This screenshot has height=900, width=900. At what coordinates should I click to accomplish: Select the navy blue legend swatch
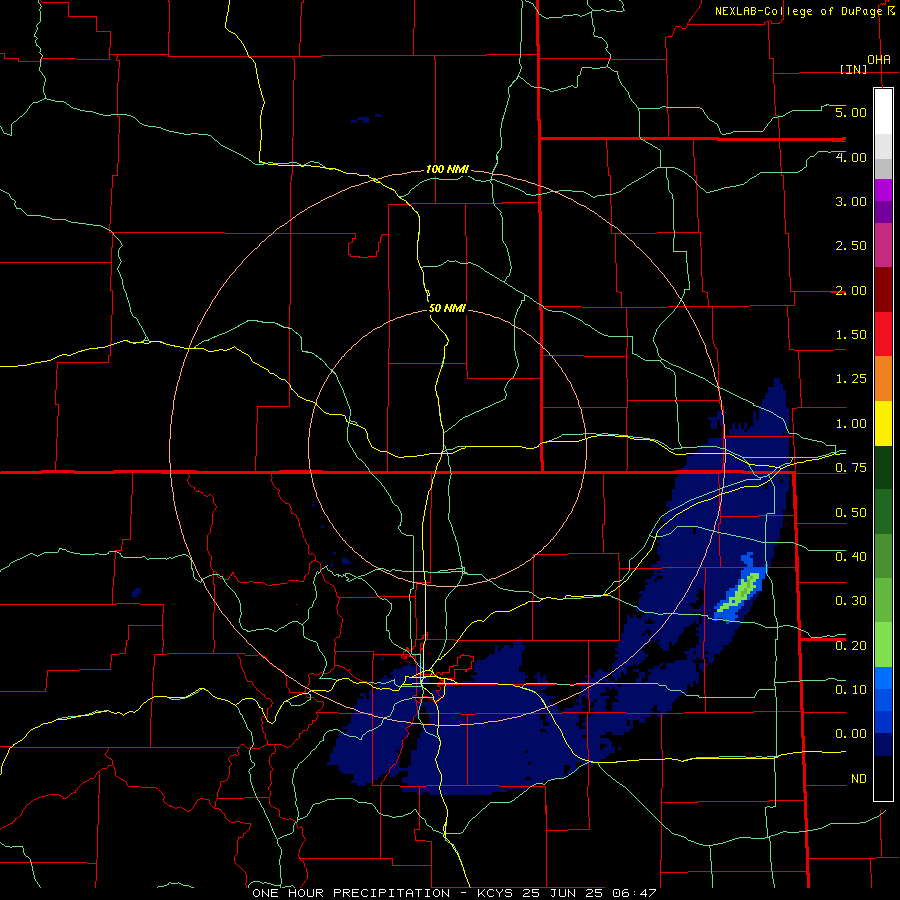(x=883, y=744)
